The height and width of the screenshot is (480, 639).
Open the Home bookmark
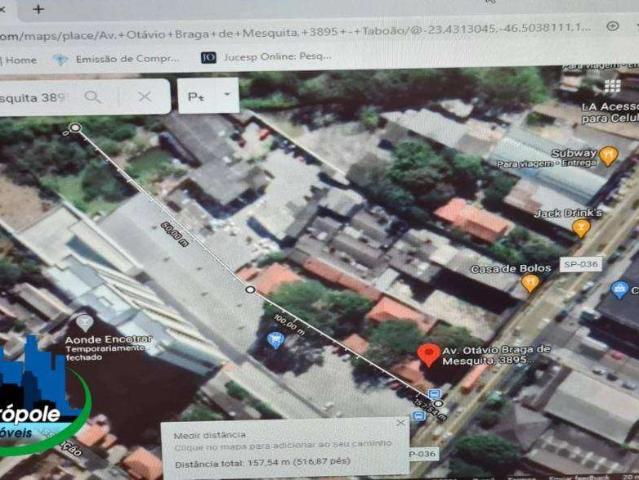pos(19,60)
